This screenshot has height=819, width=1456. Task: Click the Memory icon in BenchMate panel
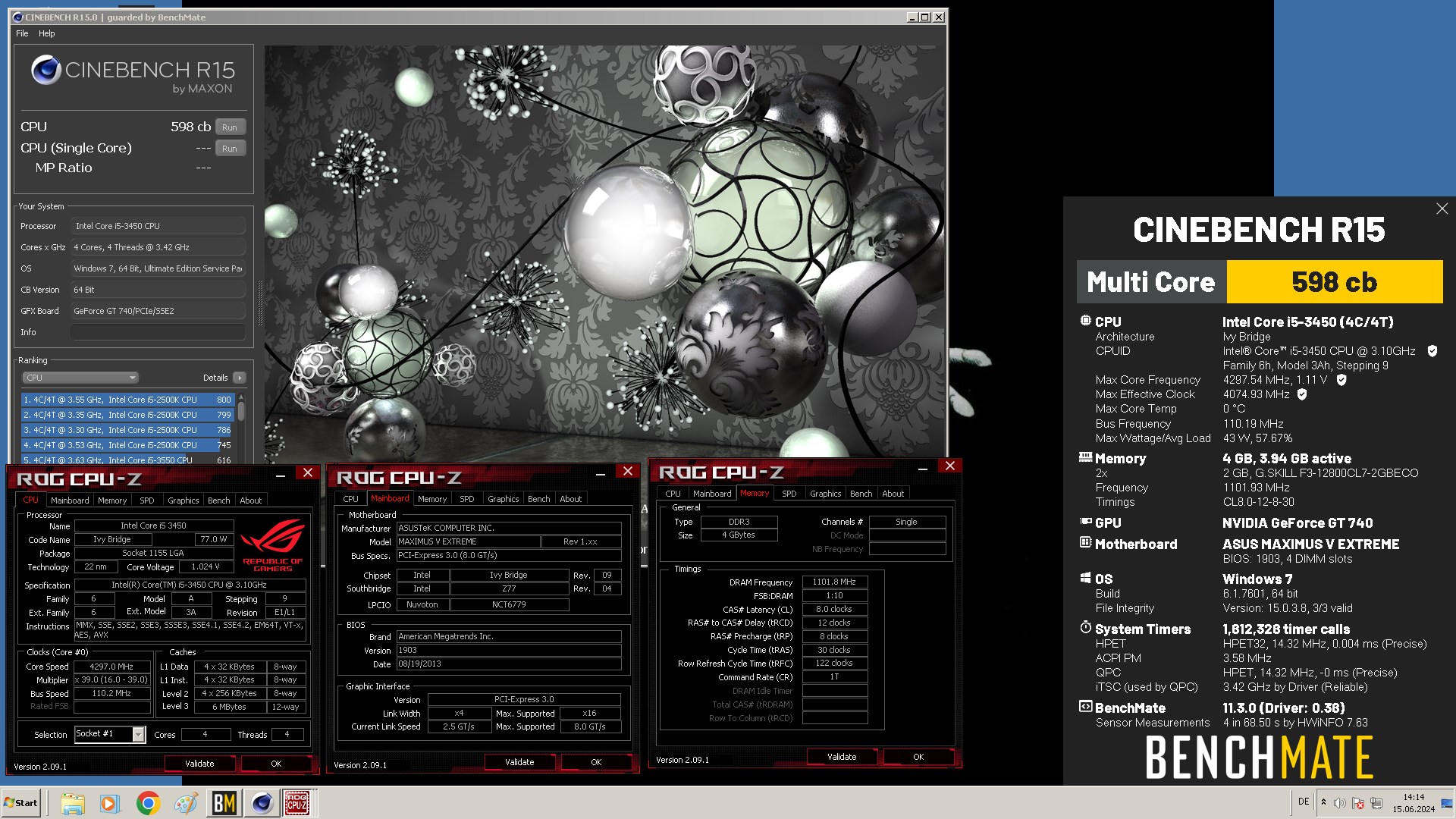point(1085,457)
